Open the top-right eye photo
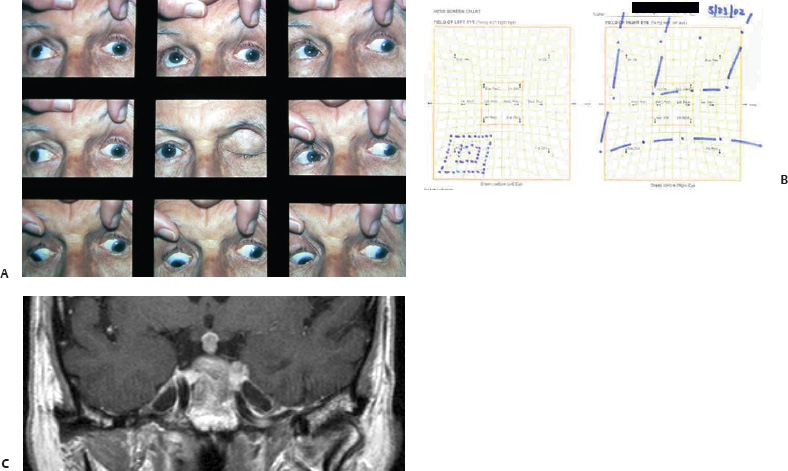The height and width of the screenshot is (471, 788). [346, 38]
